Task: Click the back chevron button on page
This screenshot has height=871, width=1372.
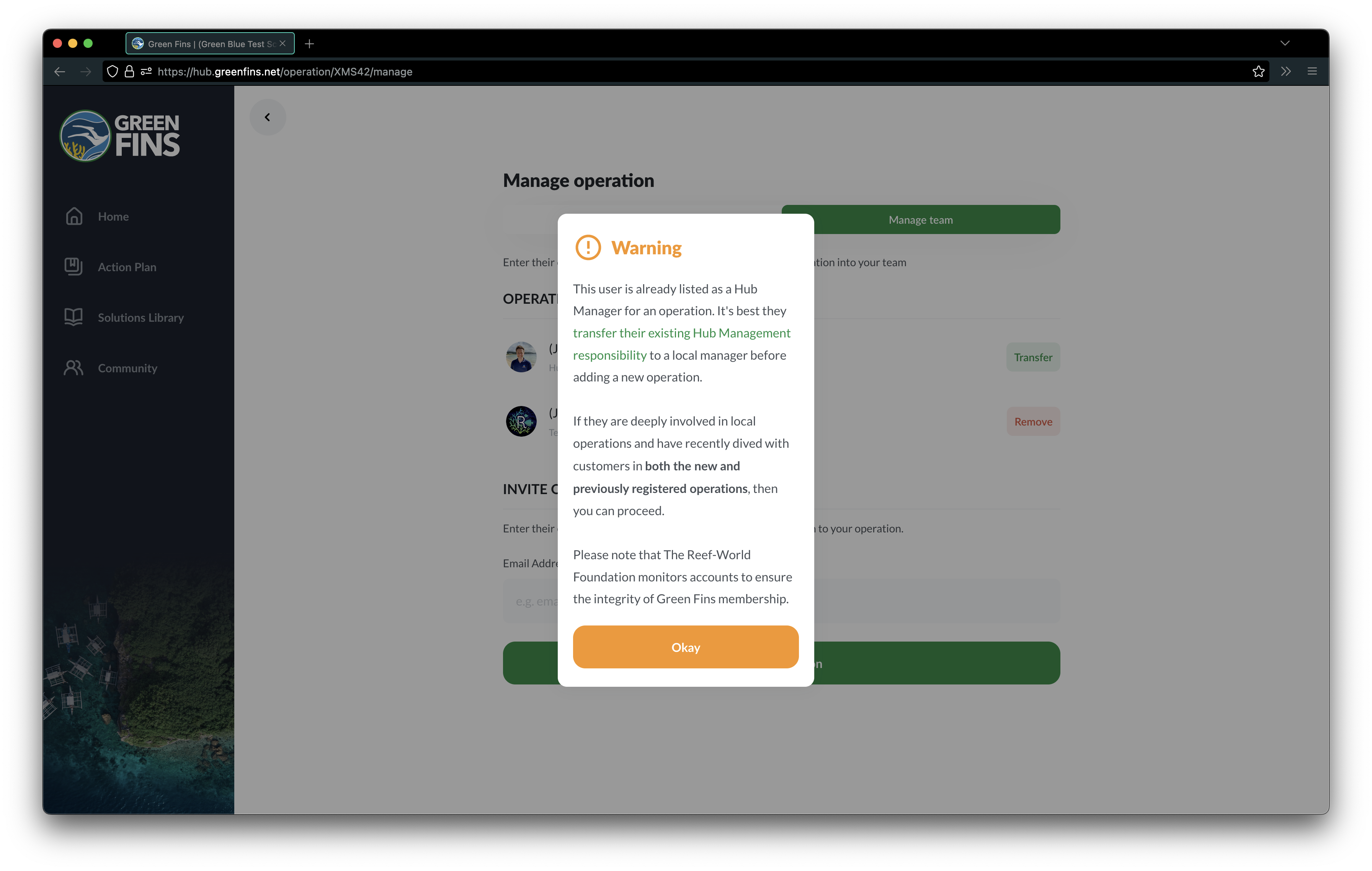Action: (x=267, y=117)
